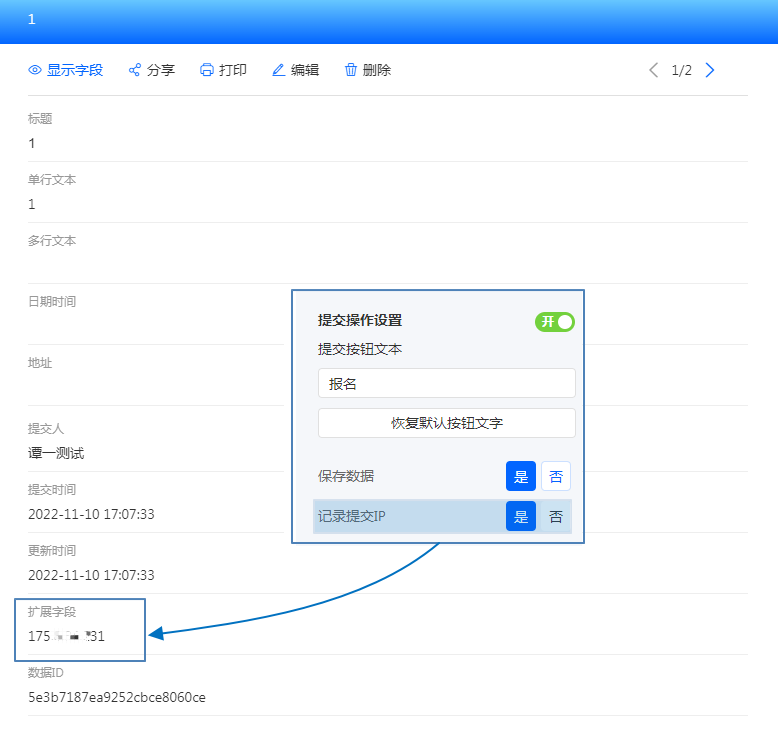Go to the next record with right chevron

click(710, 70)
